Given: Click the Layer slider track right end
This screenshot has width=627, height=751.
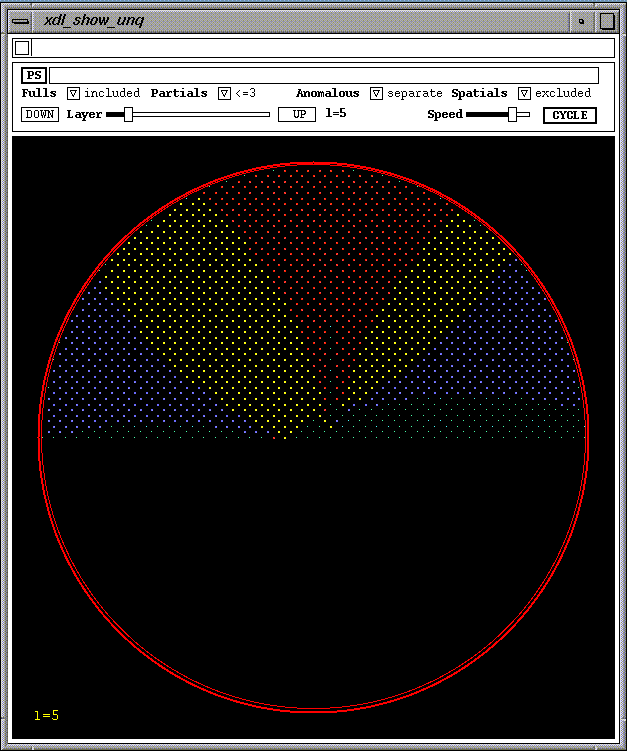Looking at the screenshot, I should pyautogui.click(x=265, y=115).
